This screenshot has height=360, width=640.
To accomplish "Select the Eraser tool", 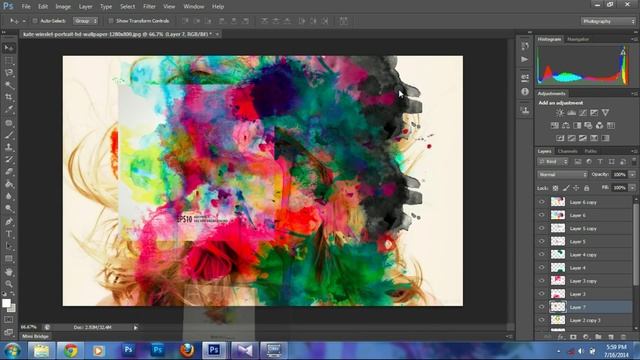I will tap(9, 171).
